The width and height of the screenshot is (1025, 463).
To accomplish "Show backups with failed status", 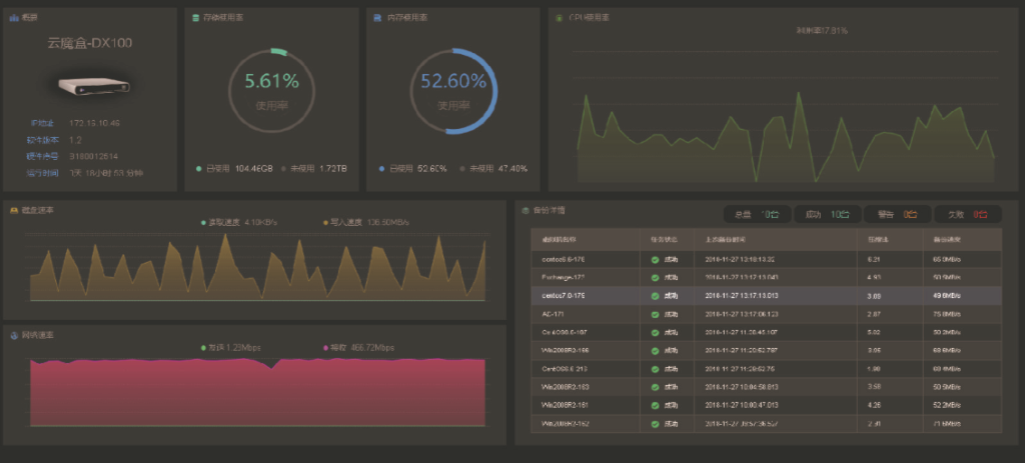I will [966, 214].
